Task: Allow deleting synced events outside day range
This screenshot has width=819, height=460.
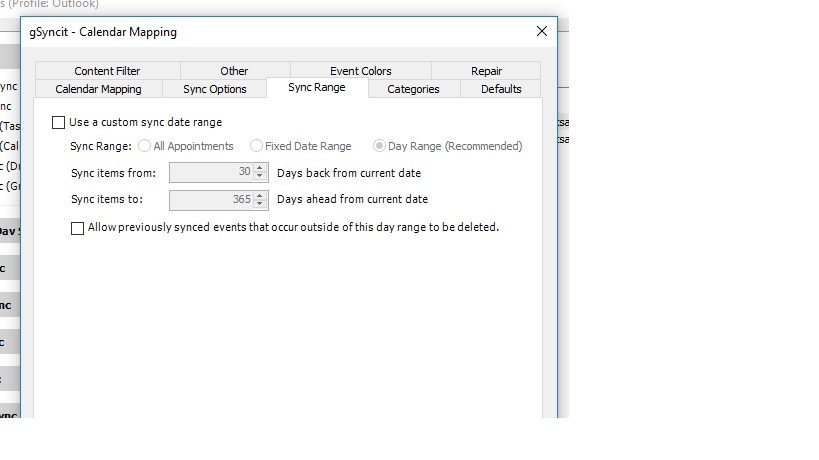Action: click(77, 228)
